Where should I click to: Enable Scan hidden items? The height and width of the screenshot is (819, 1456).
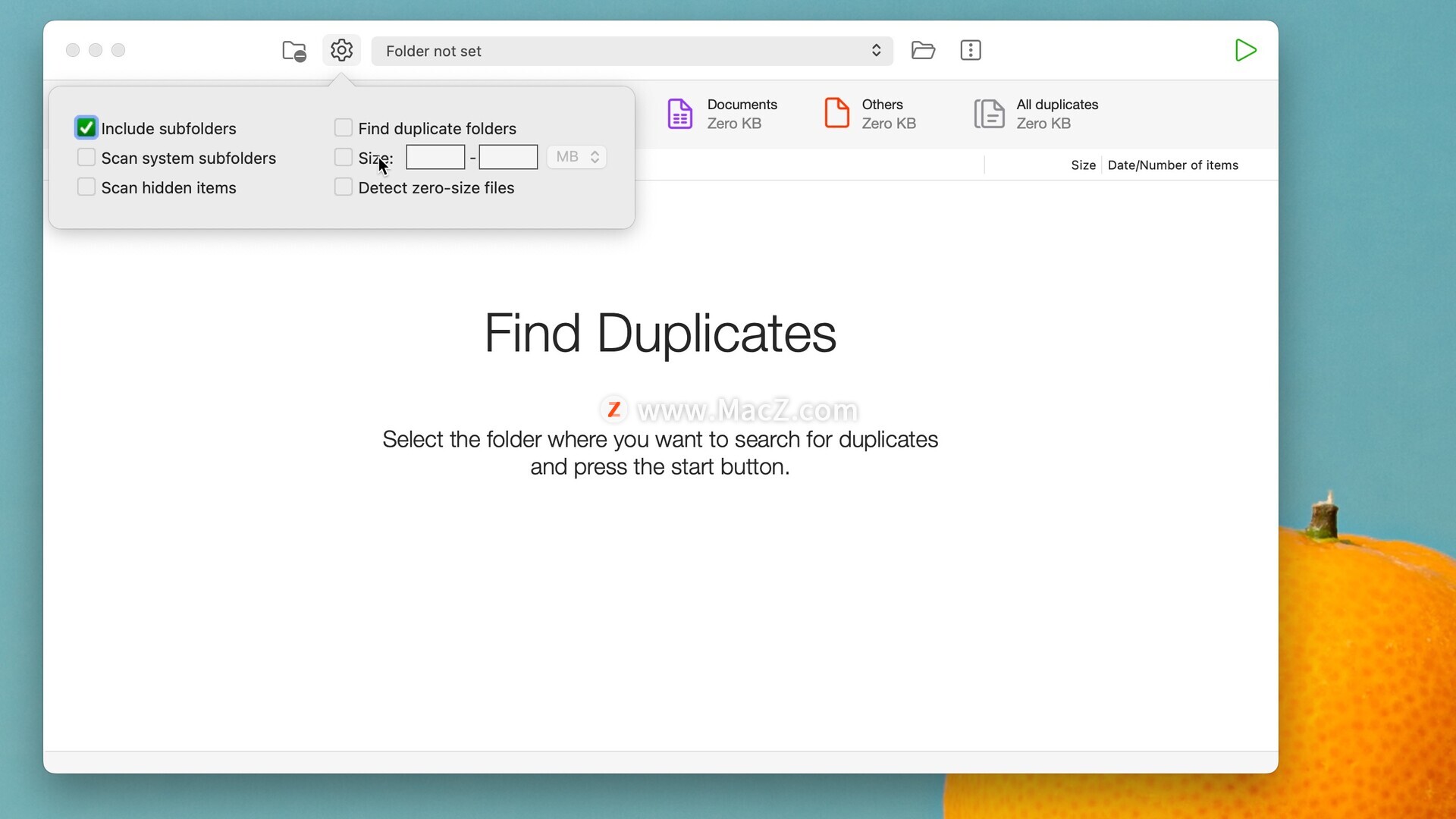[86, 187]
